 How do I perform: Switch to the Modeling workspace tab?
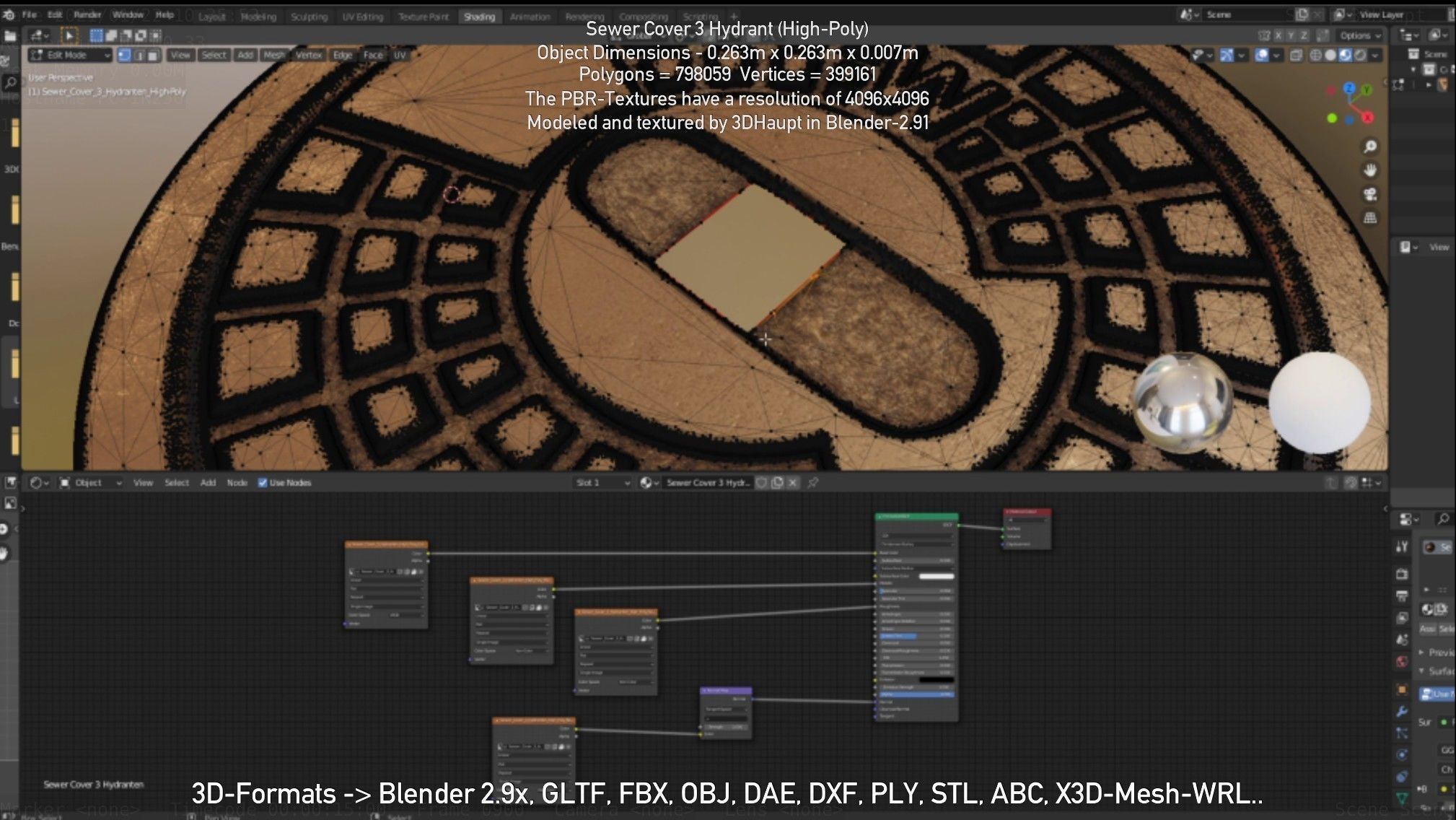(x=259, y=16)
